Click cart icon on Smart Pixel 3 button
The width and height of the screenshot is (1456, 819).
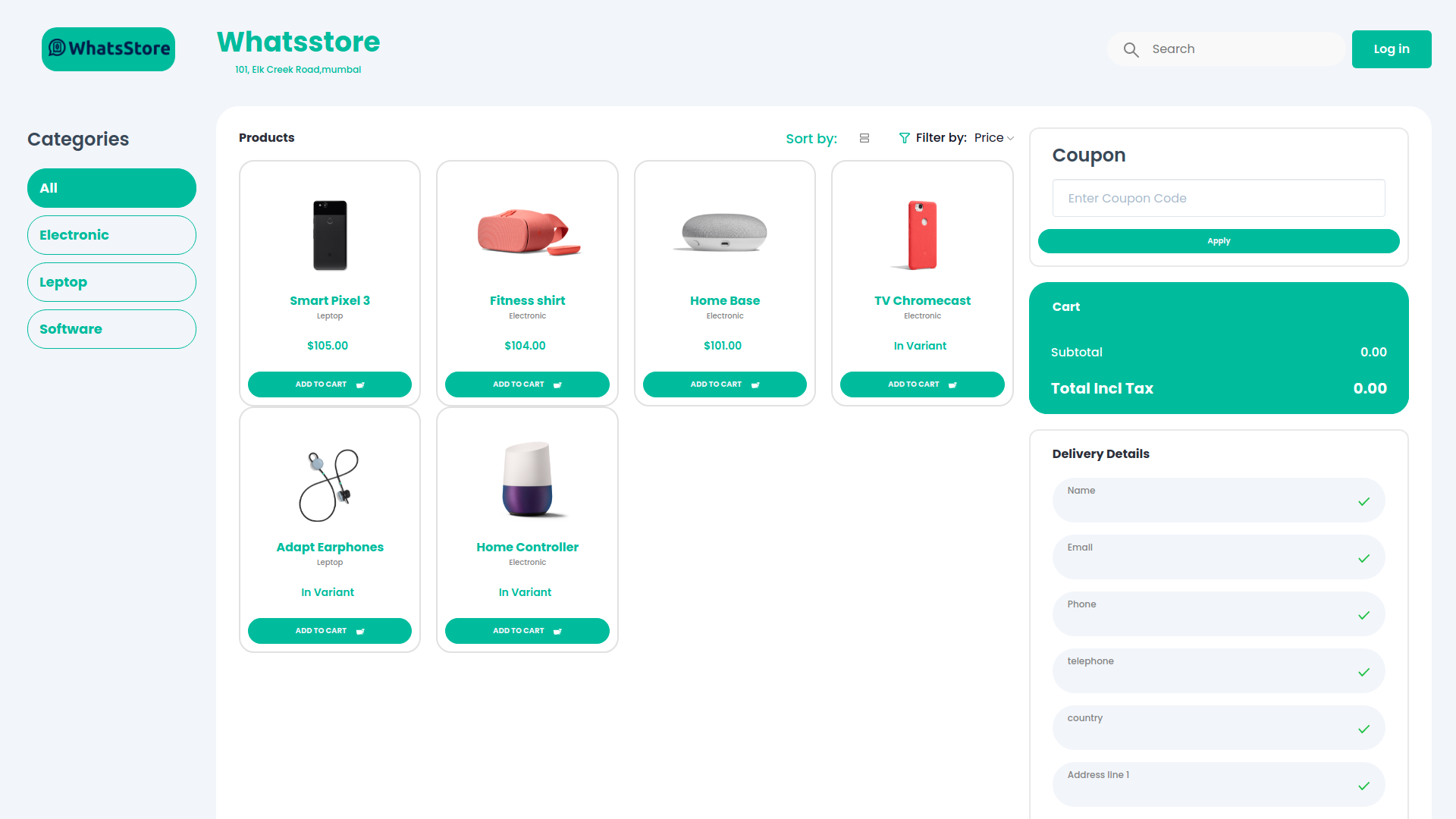click(360, 385)
